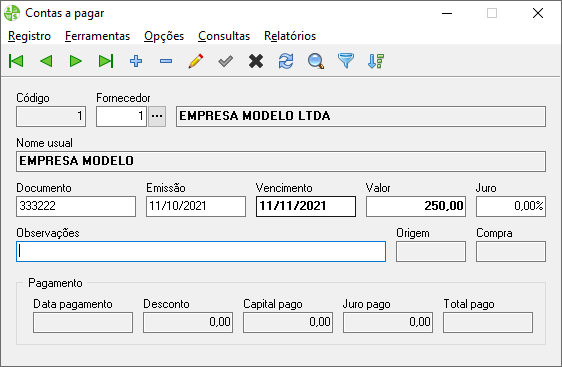Viewport: 562px width, 367px height.
Task: Add a new record with plus icon
Action: tap(136, 61)
